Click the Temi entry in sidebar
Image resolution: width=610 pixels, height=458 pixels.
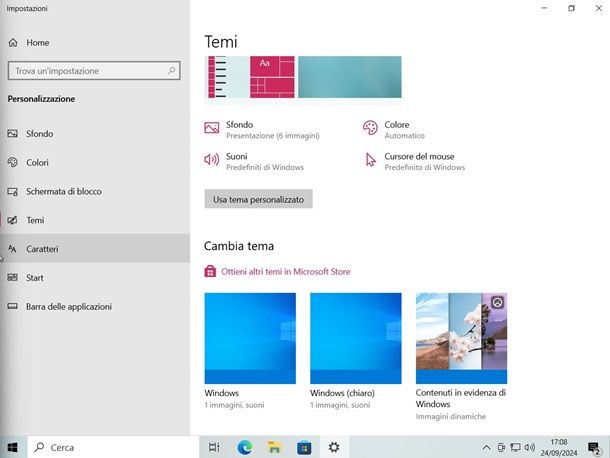(95, 220)
